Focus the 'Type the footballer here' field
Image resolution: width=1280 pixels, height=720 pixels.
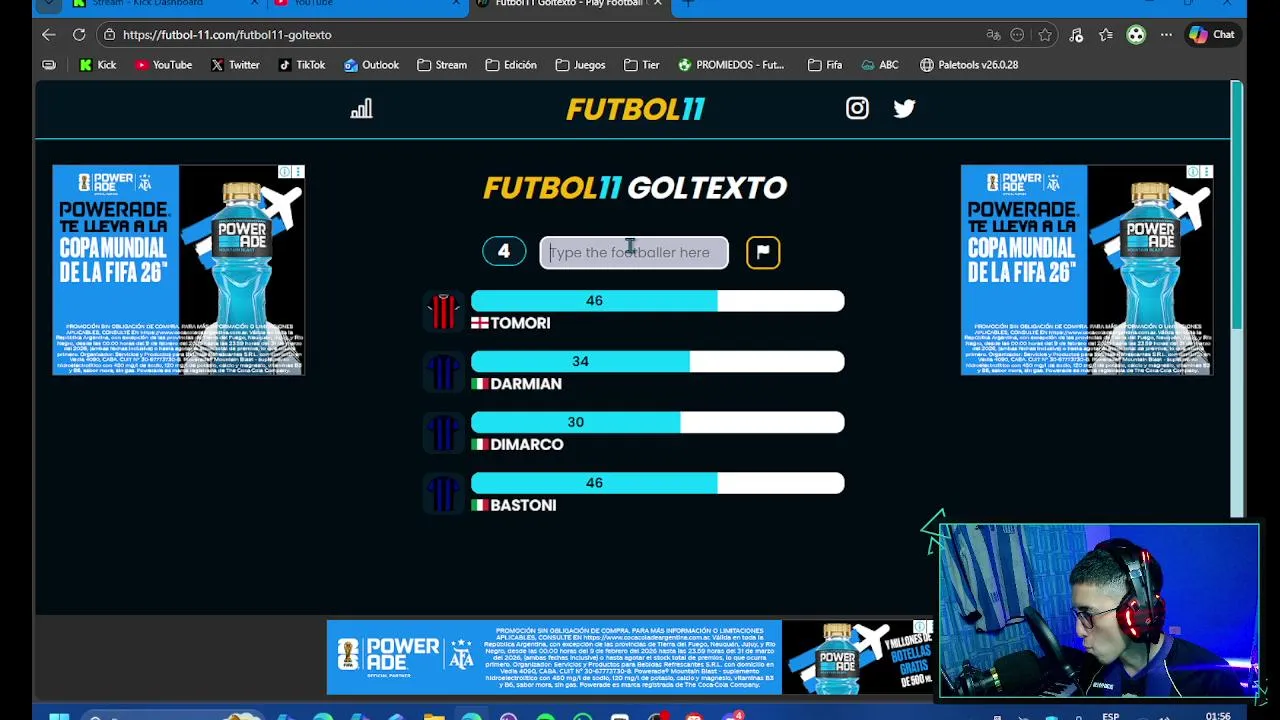tap(634, 252)
